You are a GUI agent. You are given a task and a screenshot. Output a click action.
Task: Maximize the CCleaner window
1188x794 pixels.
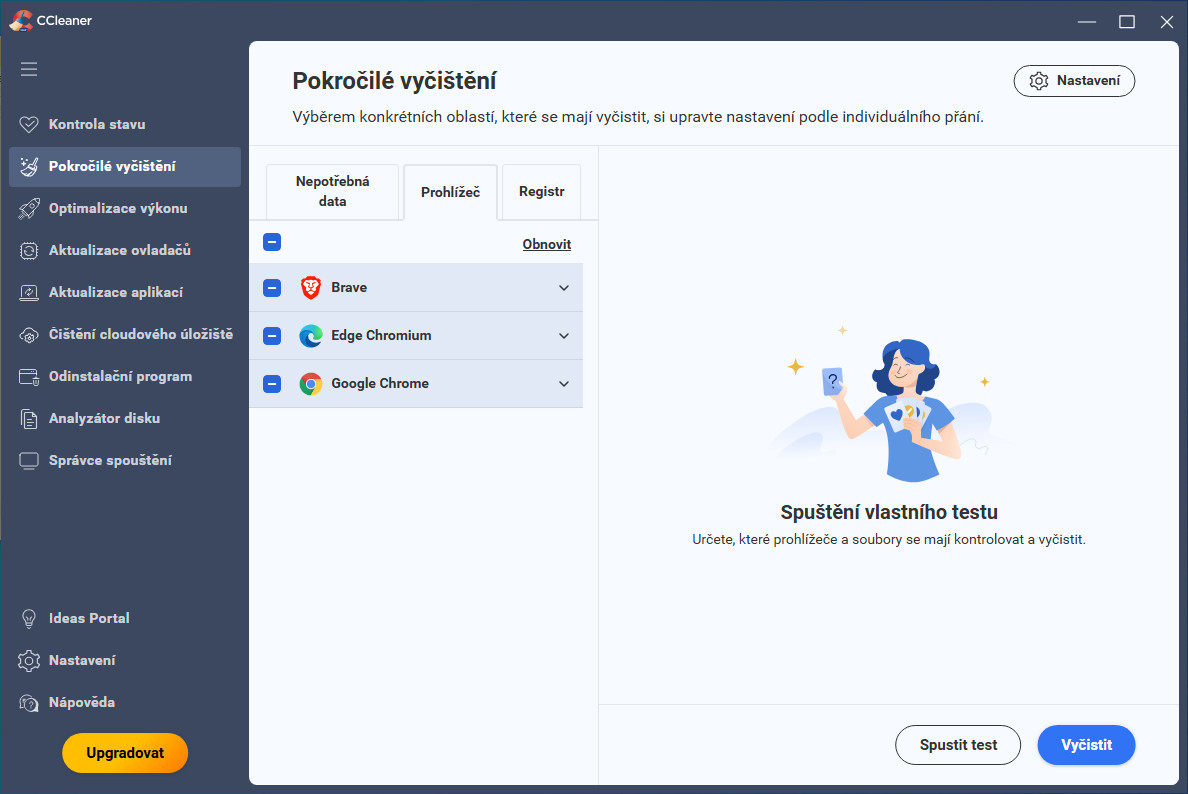[x=1127, y=22]
